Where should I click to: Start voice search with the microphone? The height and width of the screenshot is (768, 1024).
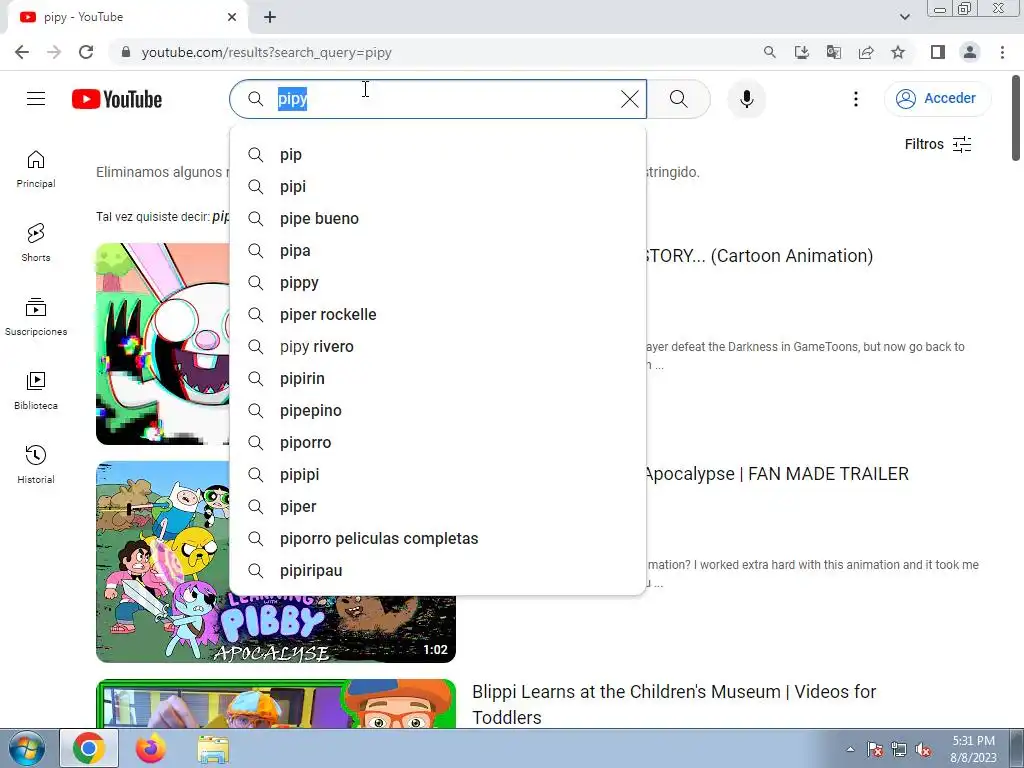pos(746,99)
